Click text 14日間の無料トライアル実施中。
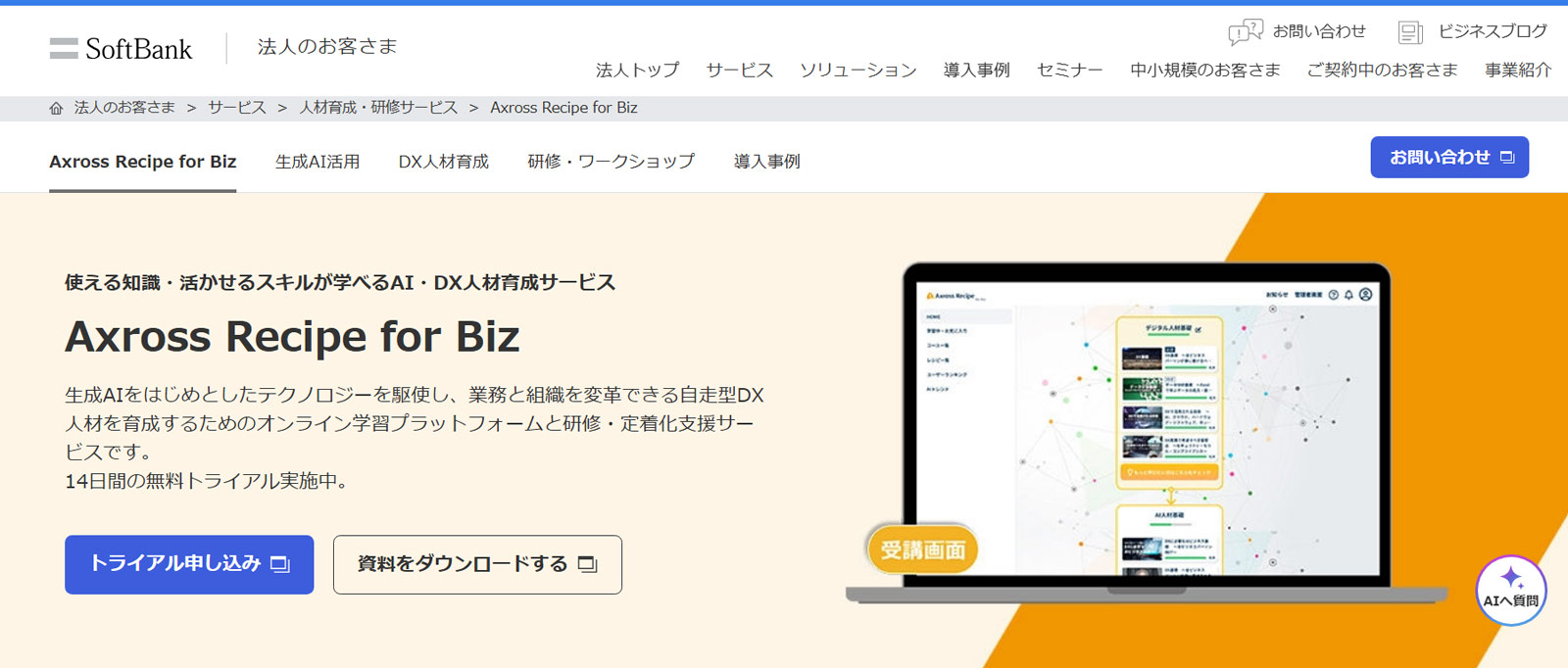The height and width of the screenshot is (668, 1568). click(x=206, y=481)
